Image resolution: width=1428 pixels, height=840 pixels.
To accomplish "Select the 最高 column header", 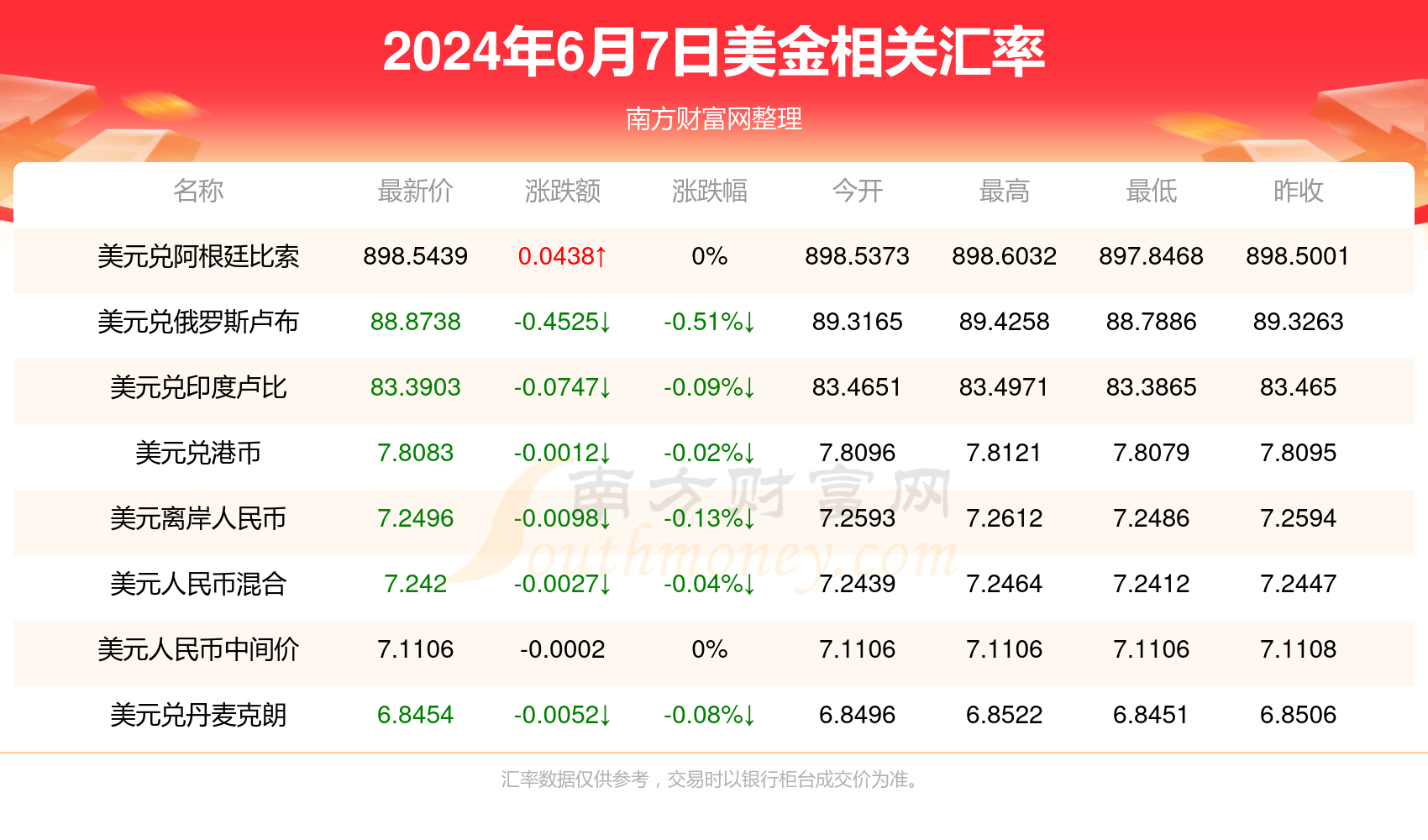I will click(1004, 191).
